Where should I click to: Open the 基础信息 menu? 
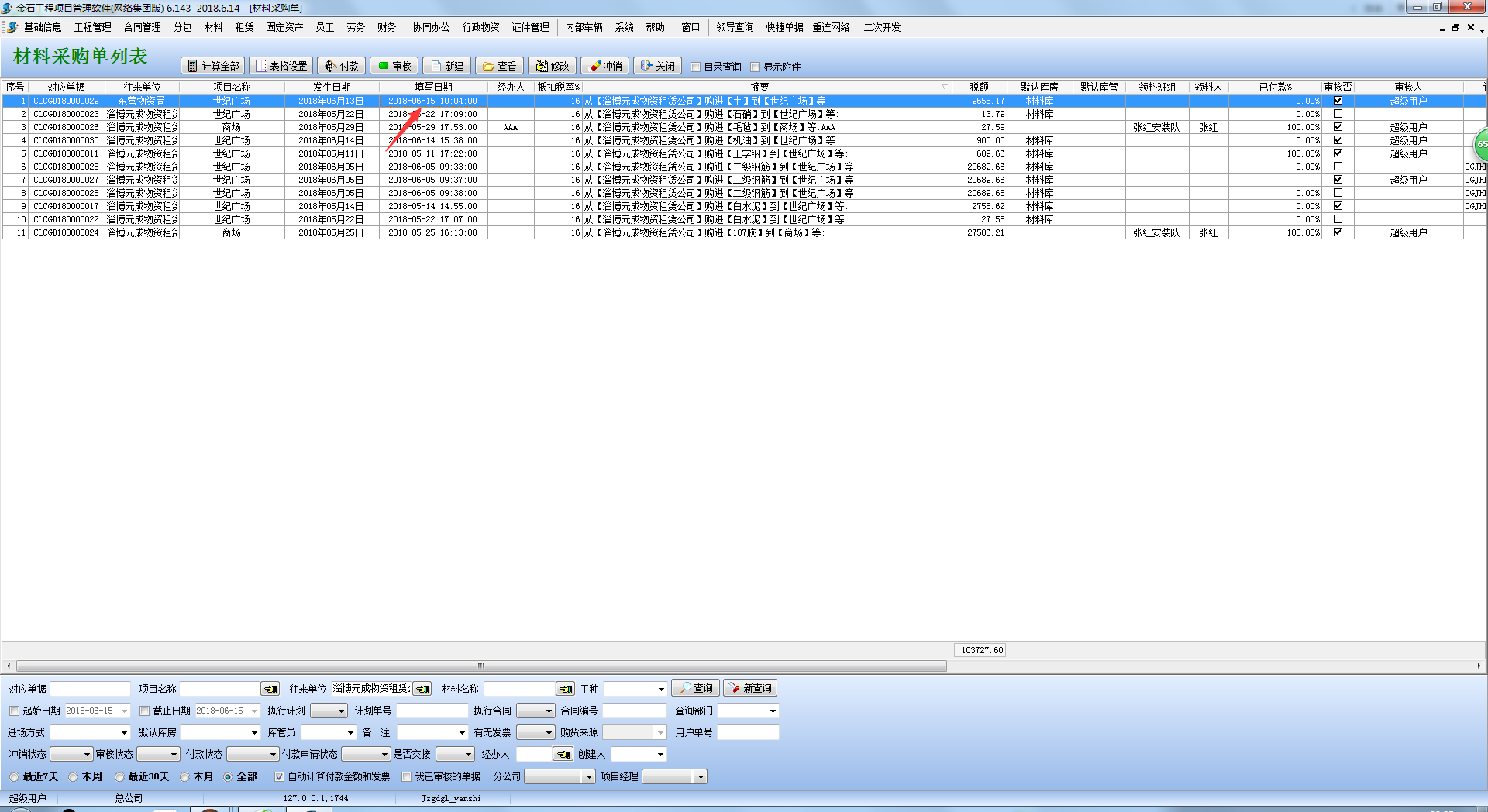[43, 27]
